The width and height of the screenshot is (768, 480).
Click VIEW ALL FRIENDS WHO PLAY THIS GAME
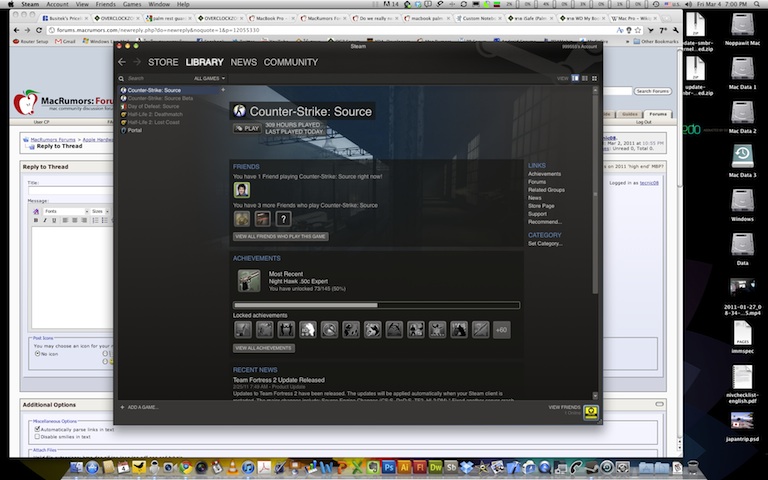281,237
